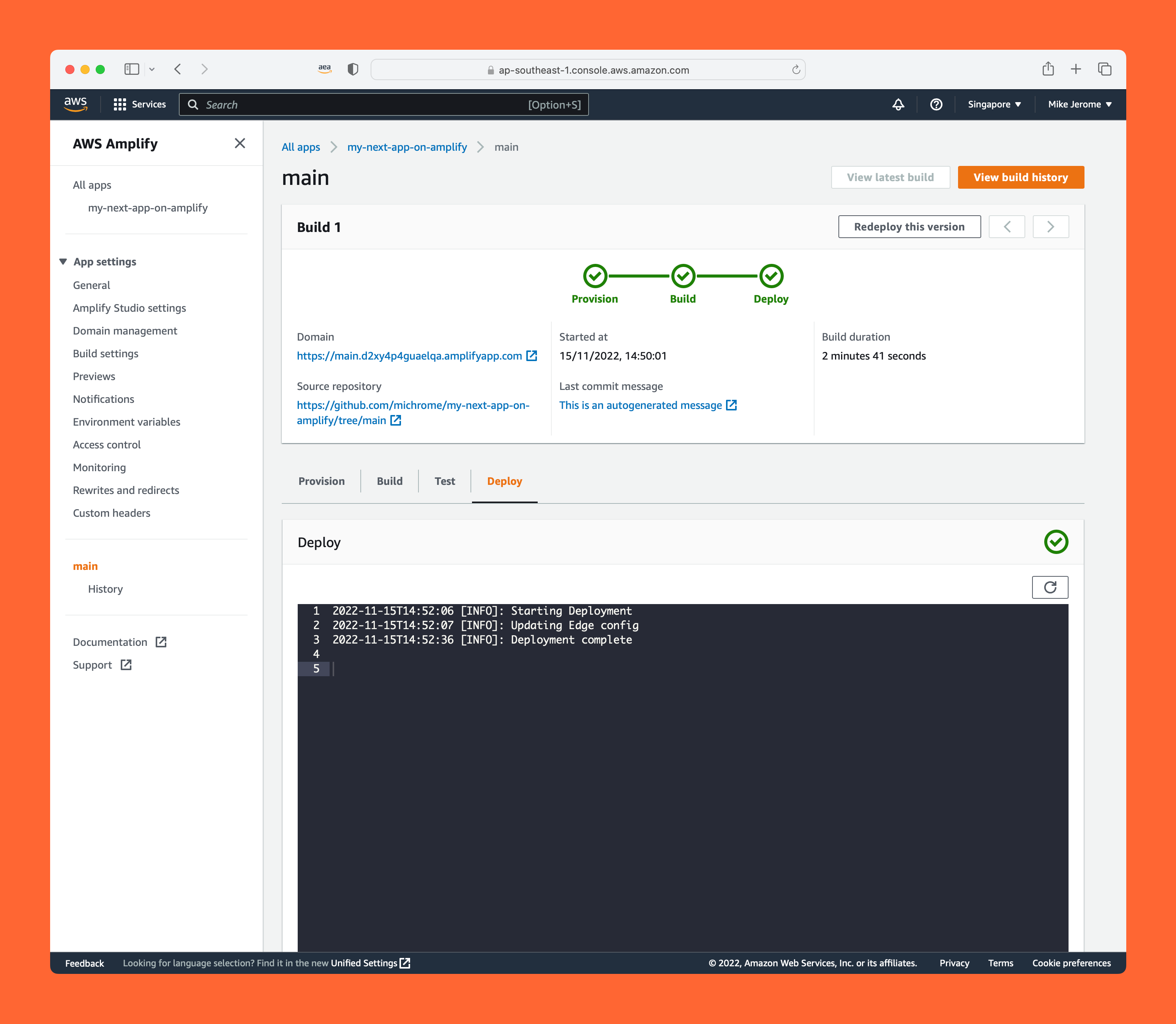The width and height of the screenshot is (1176, 1024).
Task: Click the Safari share icon
Action: click(x=1047, y=70)
